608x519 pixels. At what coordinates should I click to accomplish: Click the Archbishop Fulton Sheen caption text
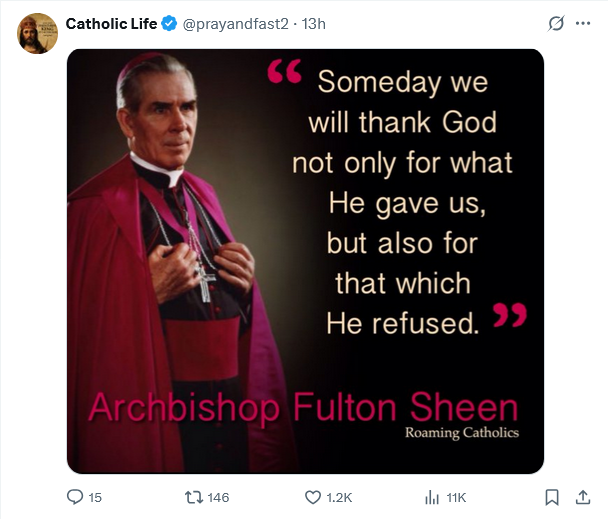(302, 407)
